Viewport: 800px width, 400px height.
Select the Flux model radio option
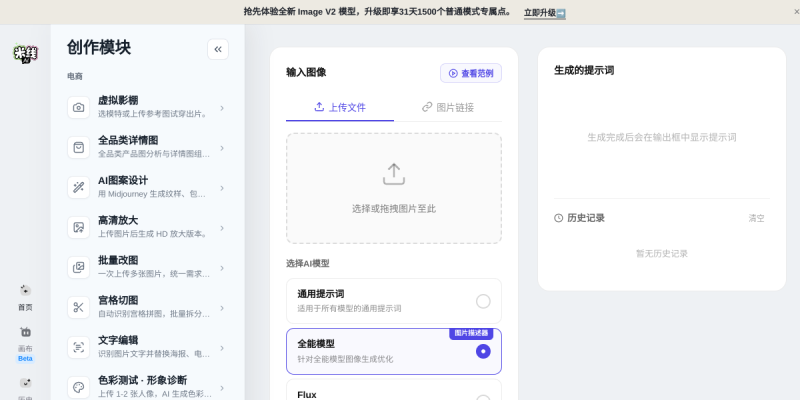coord(483,398)
